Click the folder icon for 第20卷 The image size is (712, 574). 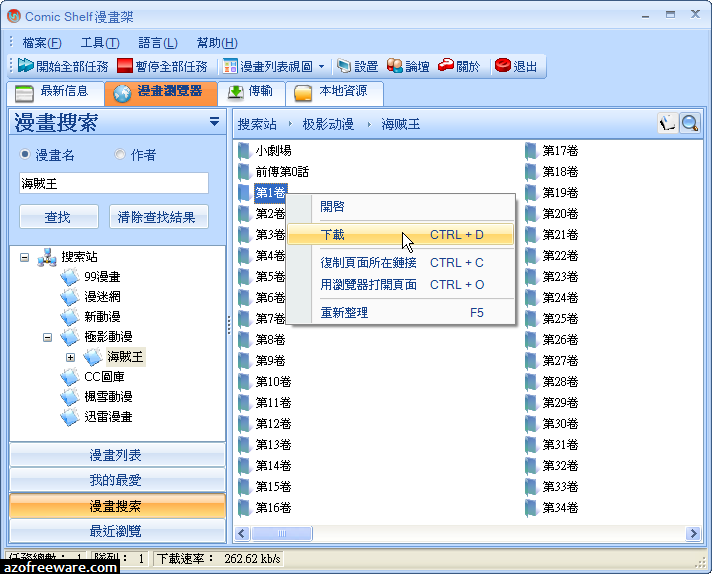coord(531,214)
